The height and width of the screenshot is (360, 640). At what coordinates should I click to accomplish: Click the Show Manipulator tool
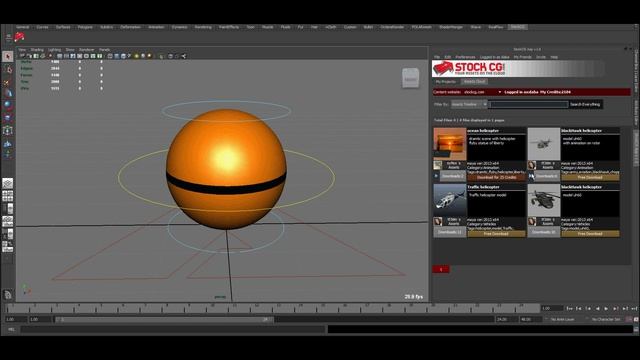[x=8, y=154]
